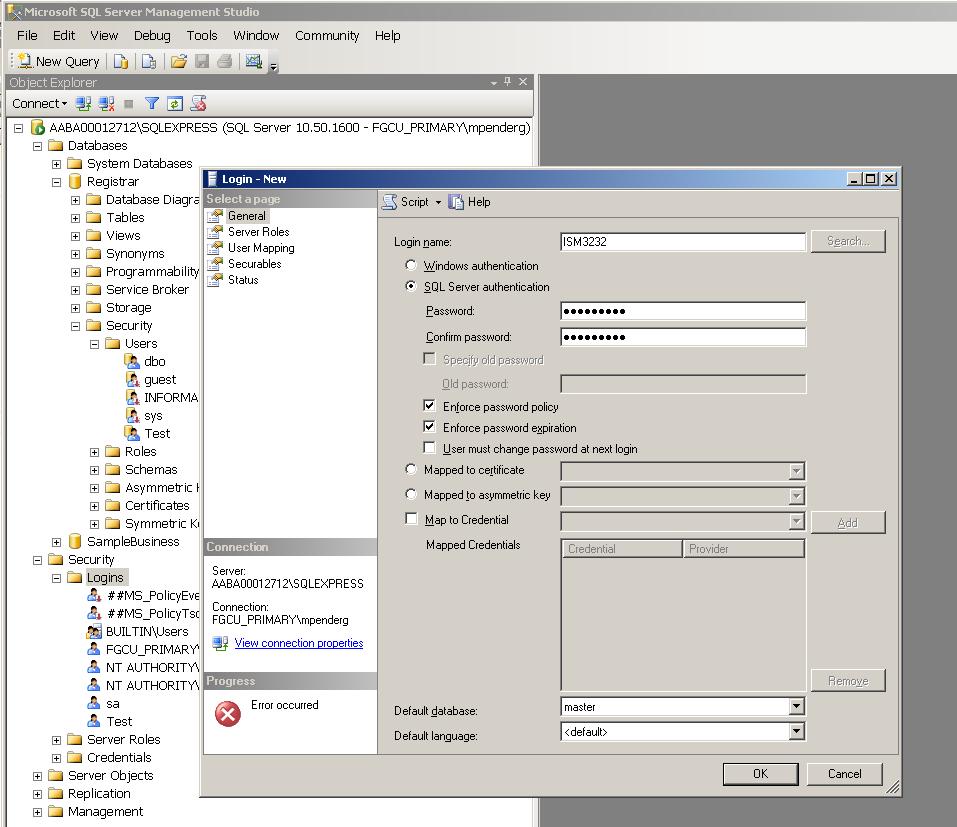Click the red Error occurred icon
The height and width of the screenshot is (827, 957).
tap(228, 713)
